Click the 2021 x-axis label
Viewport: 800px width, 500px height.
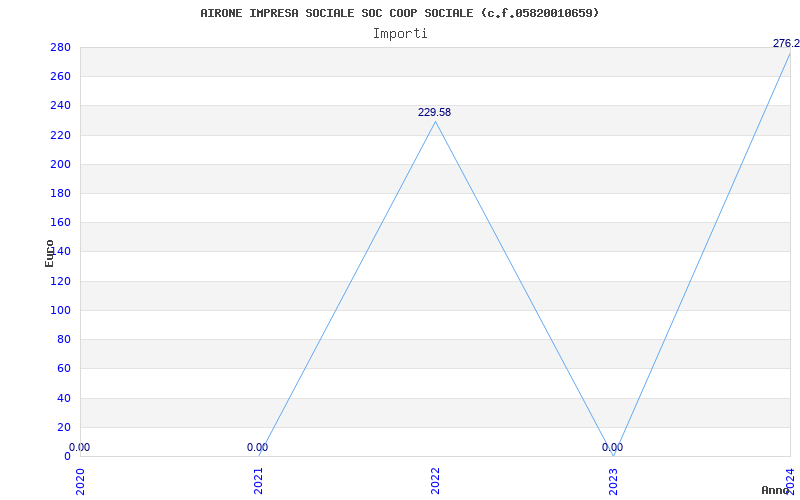pos(258,481)
